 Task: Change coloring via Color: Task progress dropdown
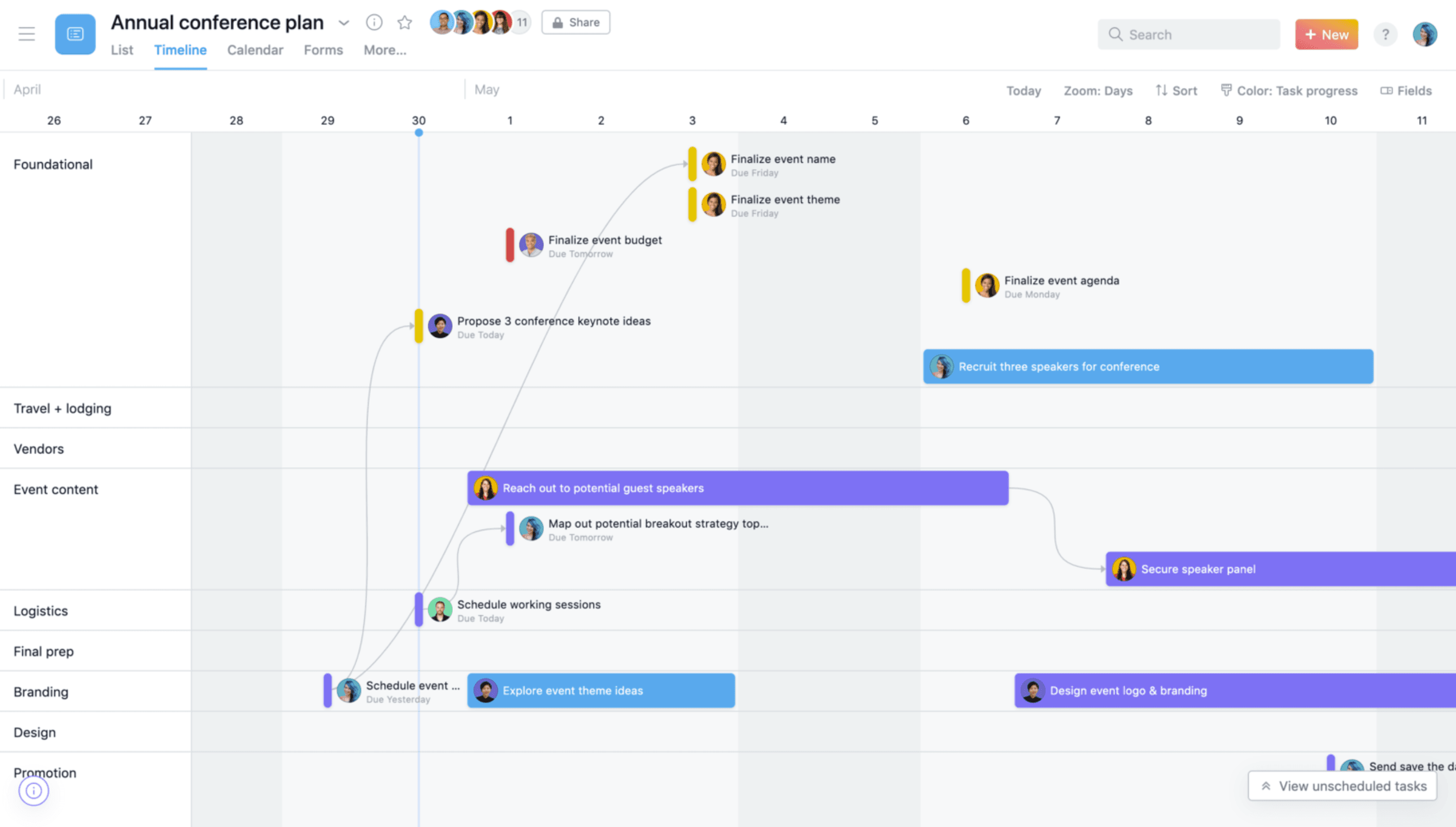(x=1289, y=90)
